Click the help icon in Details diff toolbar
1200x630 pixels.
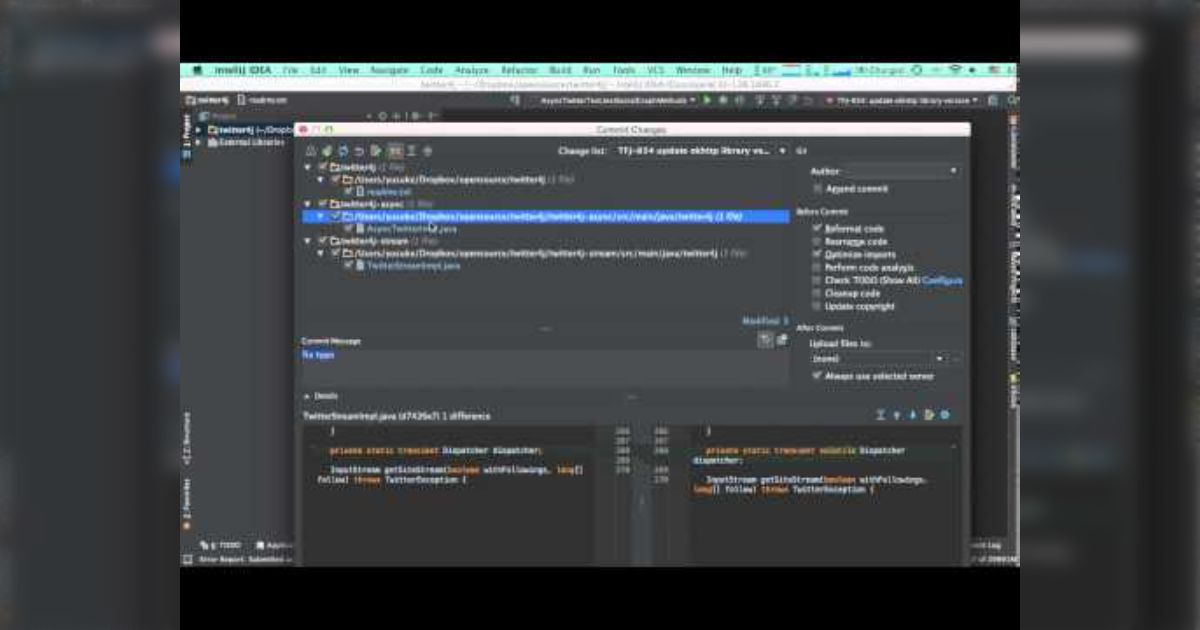pyautogui.click(x=945, y=415)
